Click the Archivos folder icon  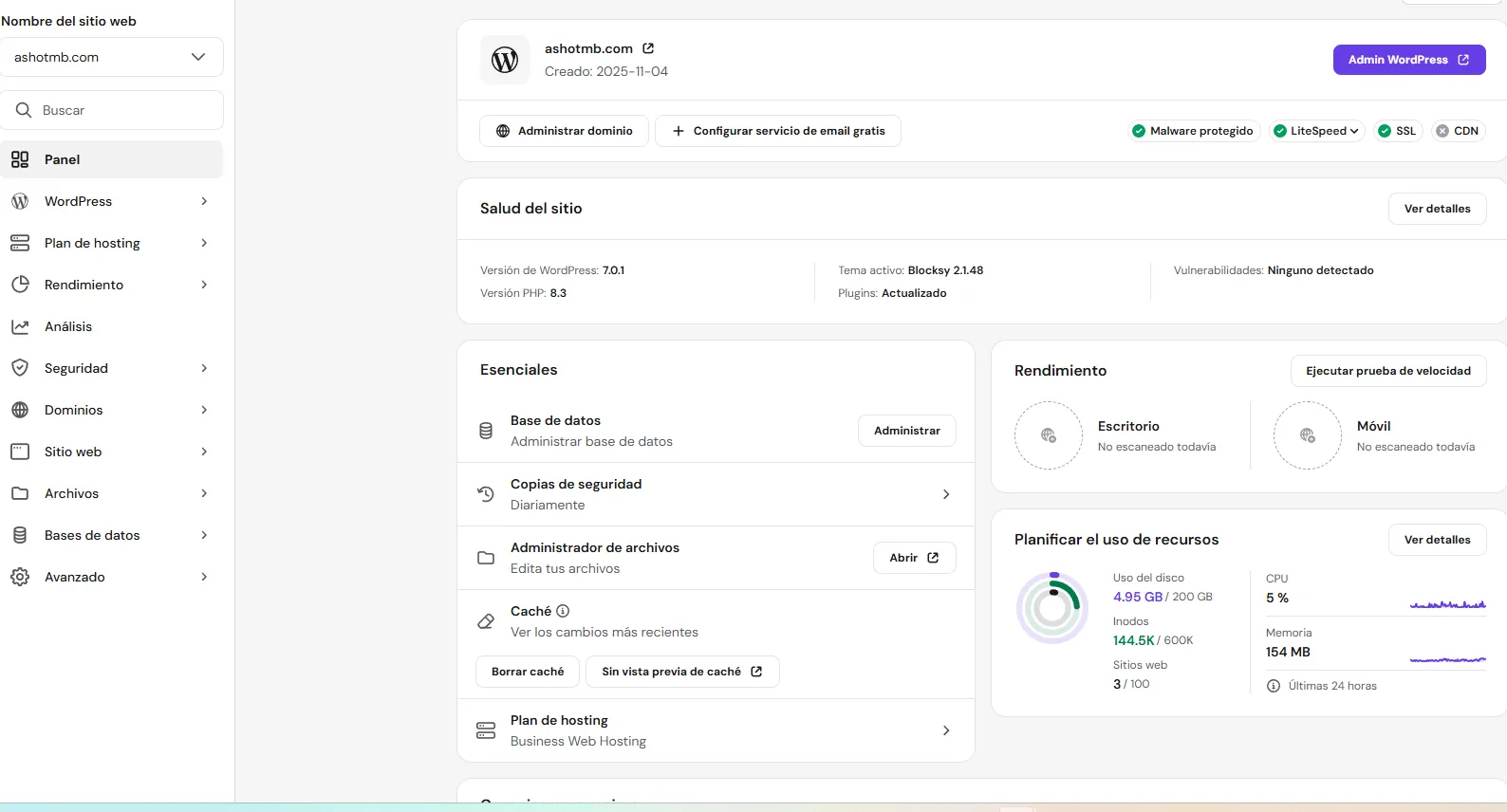pyautogui.click(x=20, y=493)
